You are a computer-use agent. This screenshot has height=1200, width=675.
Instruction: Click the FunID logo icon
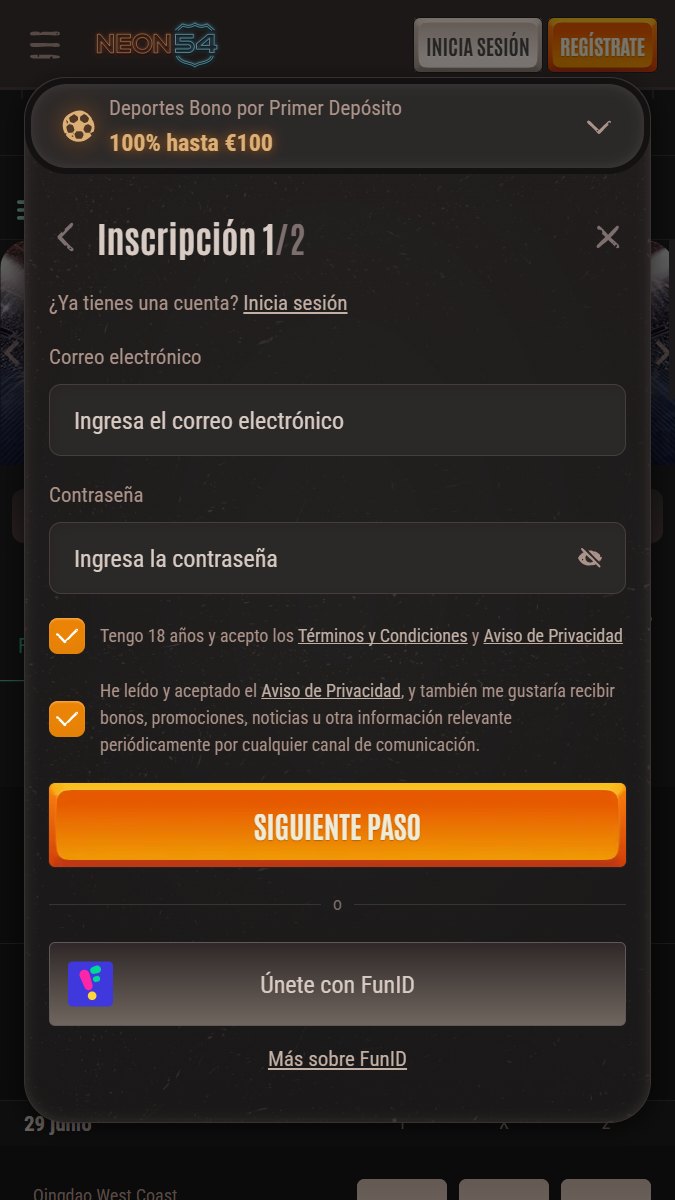pos(90,984)
